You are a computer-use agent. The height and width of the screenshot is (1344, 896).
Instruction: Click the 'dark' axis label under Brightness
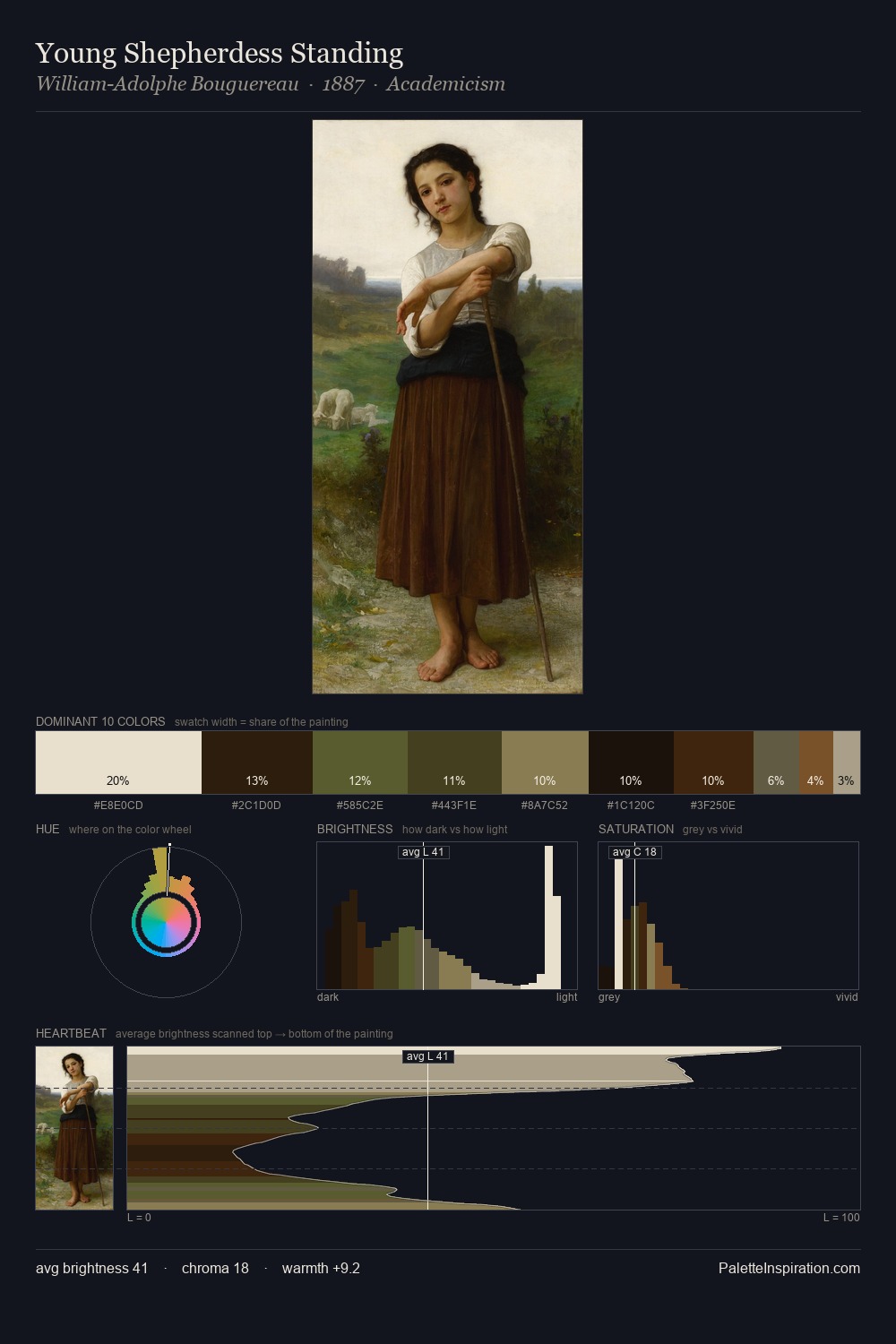coord(328,997)
